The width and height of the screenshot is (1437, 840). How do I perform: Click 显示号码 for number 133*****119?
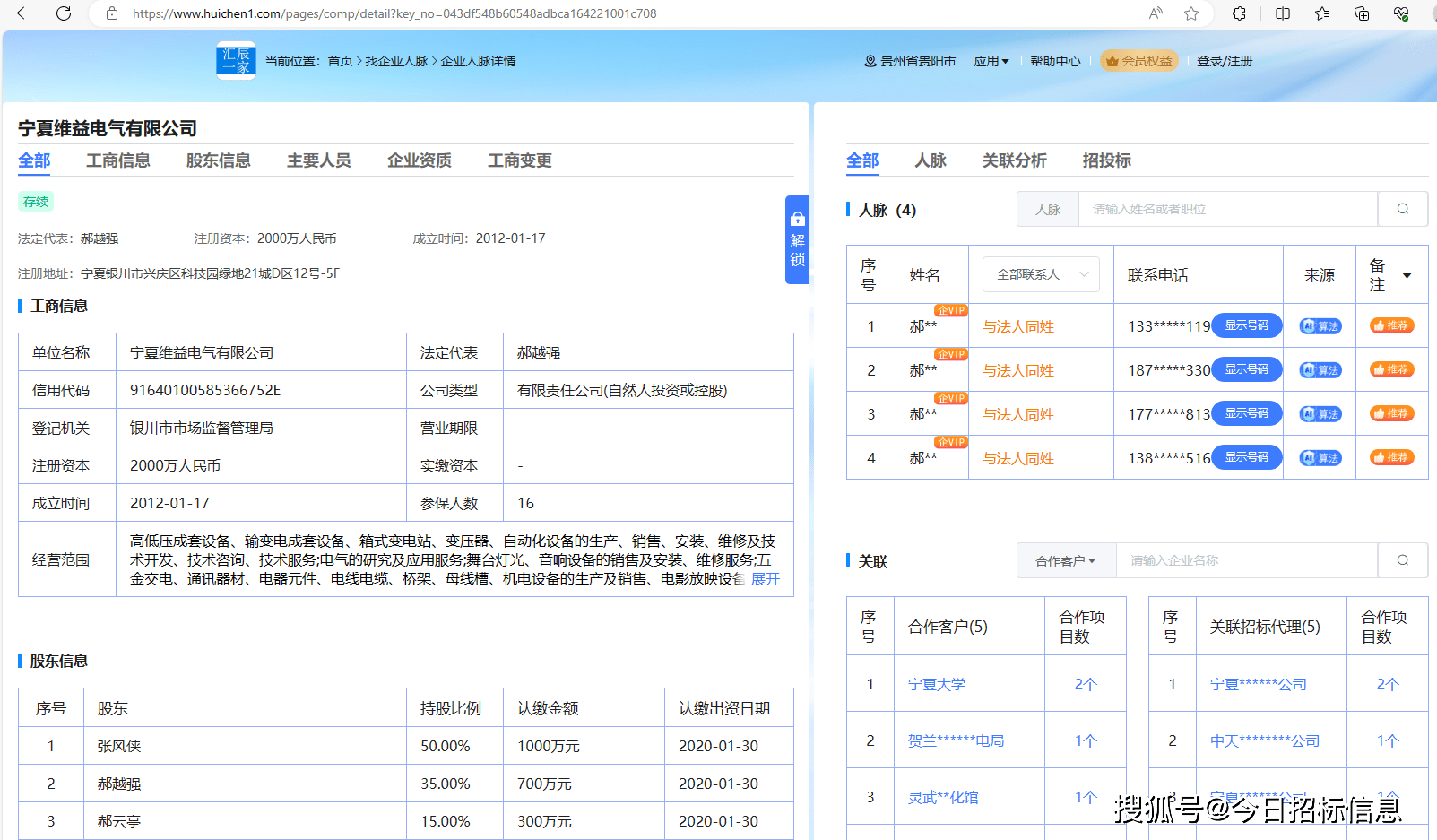pyautogui.click(x=1247, y=325)
